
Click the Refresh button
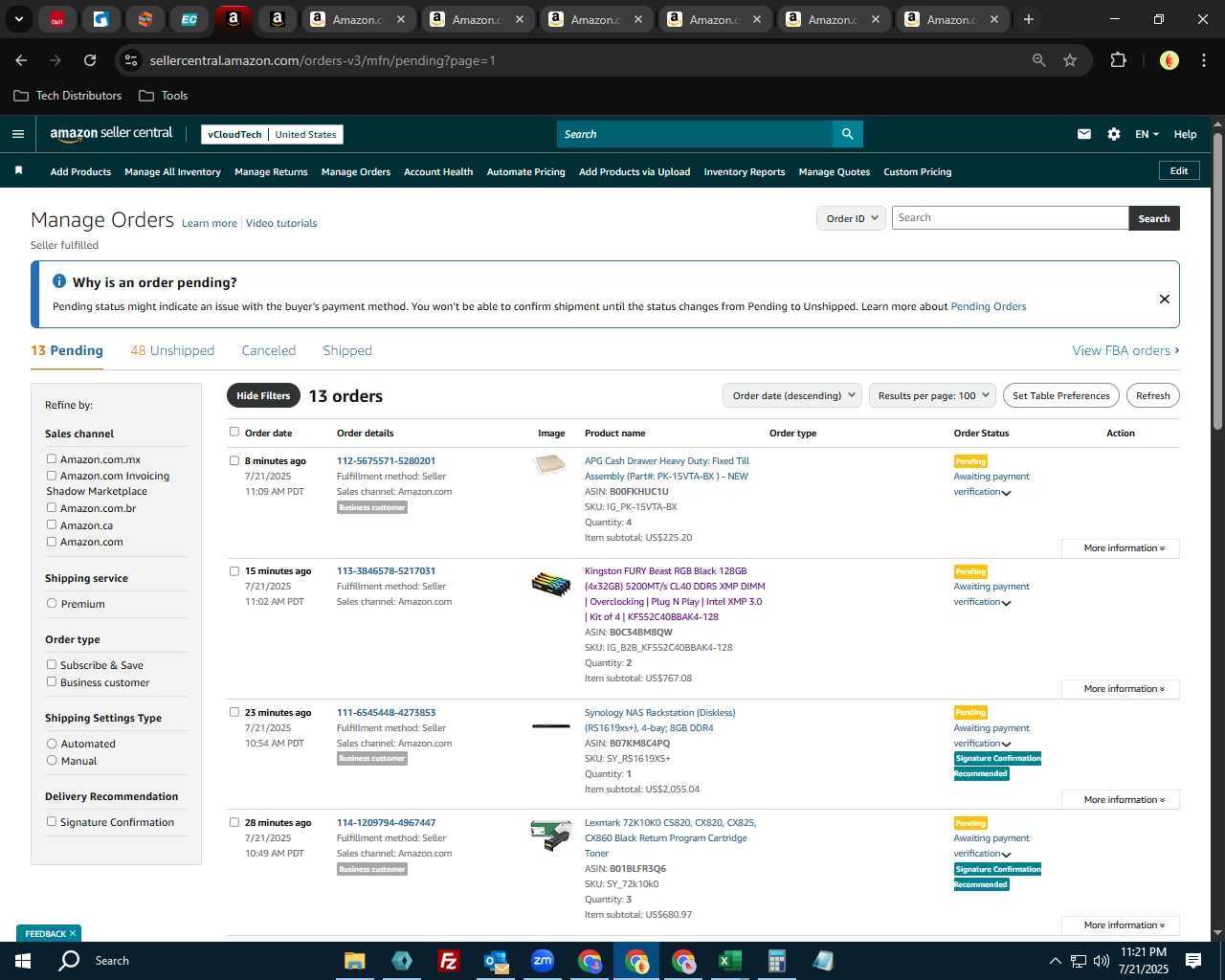1153,395
